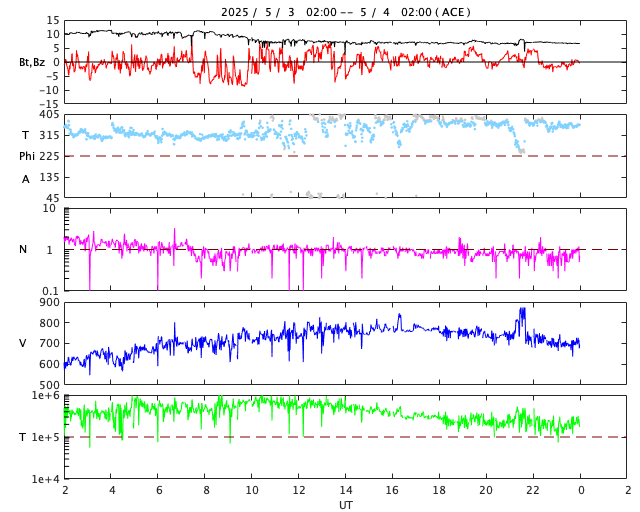640x512 pixels.
Task: Click the plot title with ACE date range
Action: [345, 12]
